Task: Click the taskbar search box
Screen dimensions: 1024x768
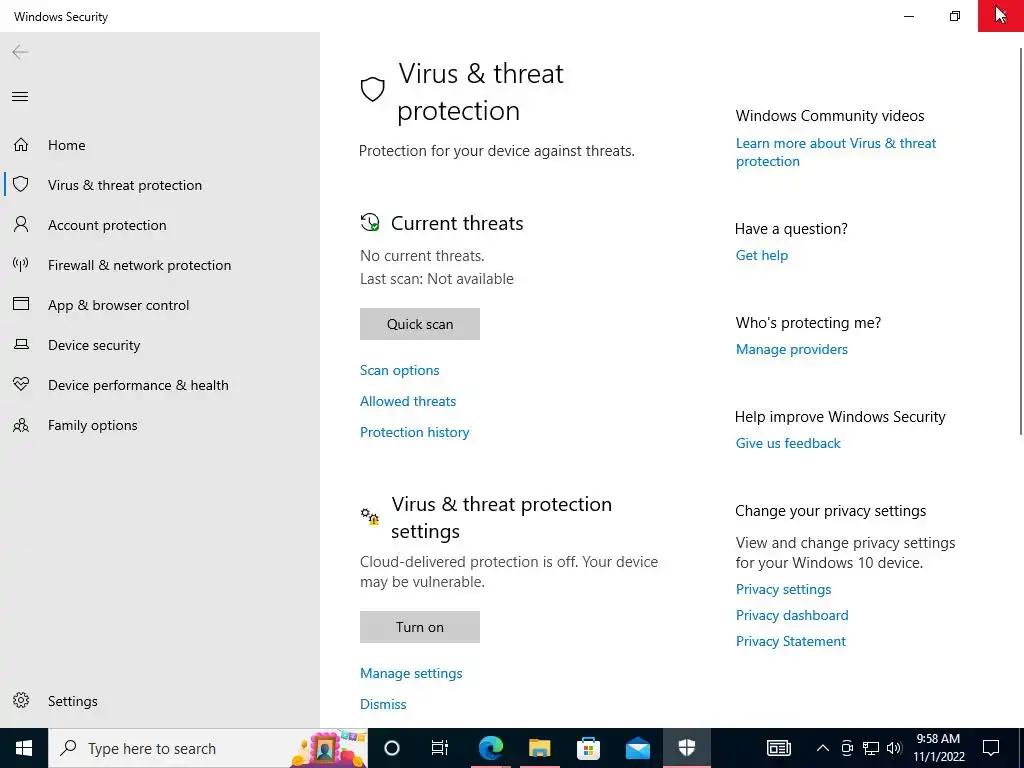Action: (x=208, y=748)
